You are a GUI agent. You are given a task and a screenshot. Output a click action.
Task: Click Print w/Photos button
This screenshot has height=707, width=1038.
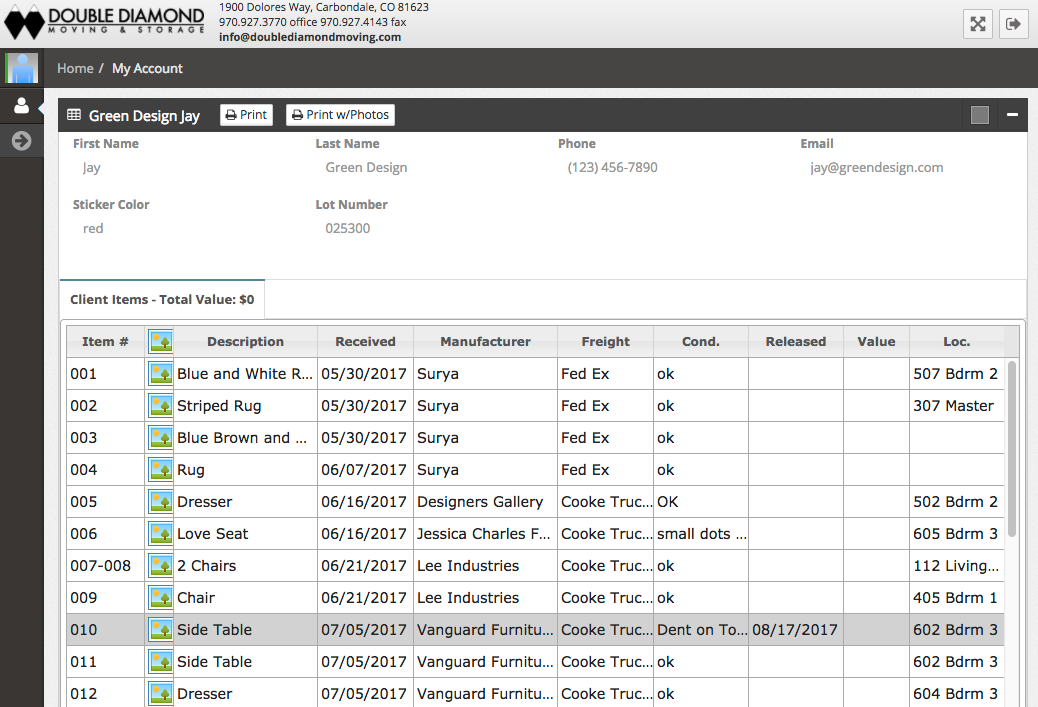340,115
